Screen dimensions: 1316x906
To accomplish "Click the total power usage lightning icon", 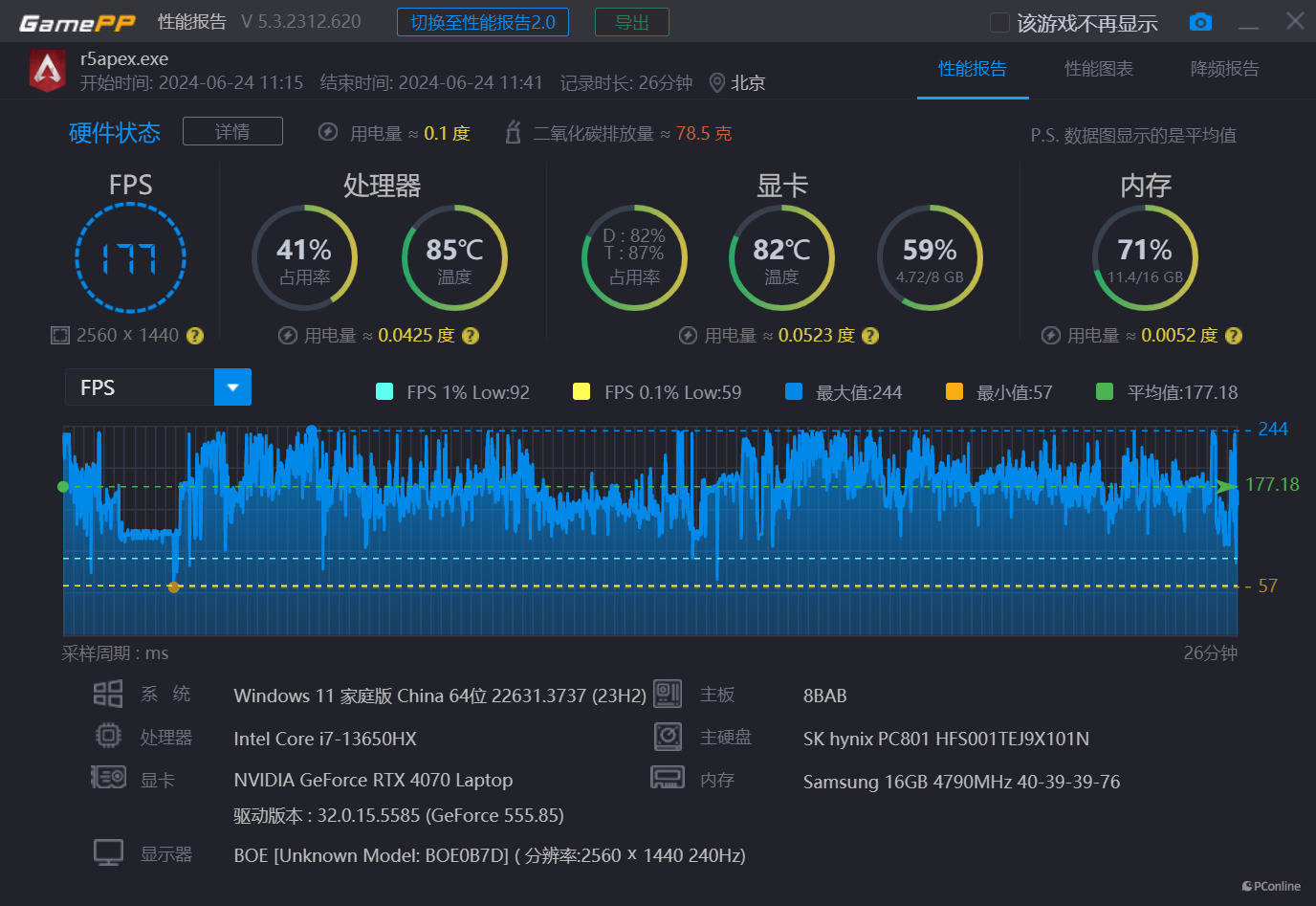I will click(328, 133).
